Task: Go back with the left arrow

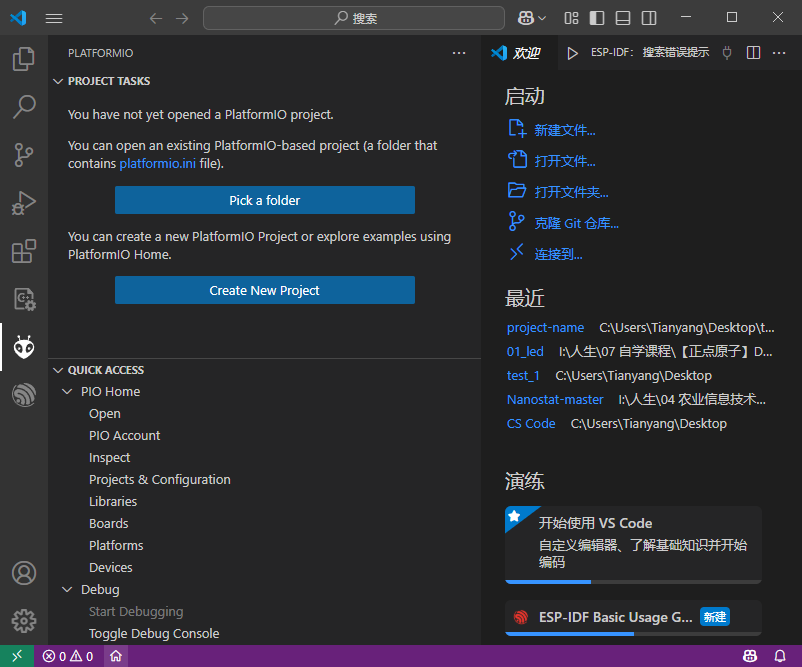Action: [x=156, y=18]
